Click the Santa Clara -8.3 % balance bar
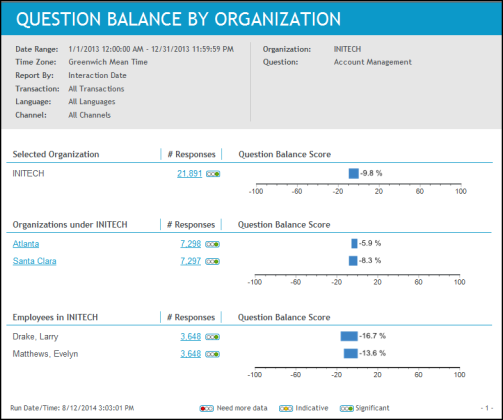This screenshot has width=503, height=420. point(353,261)
